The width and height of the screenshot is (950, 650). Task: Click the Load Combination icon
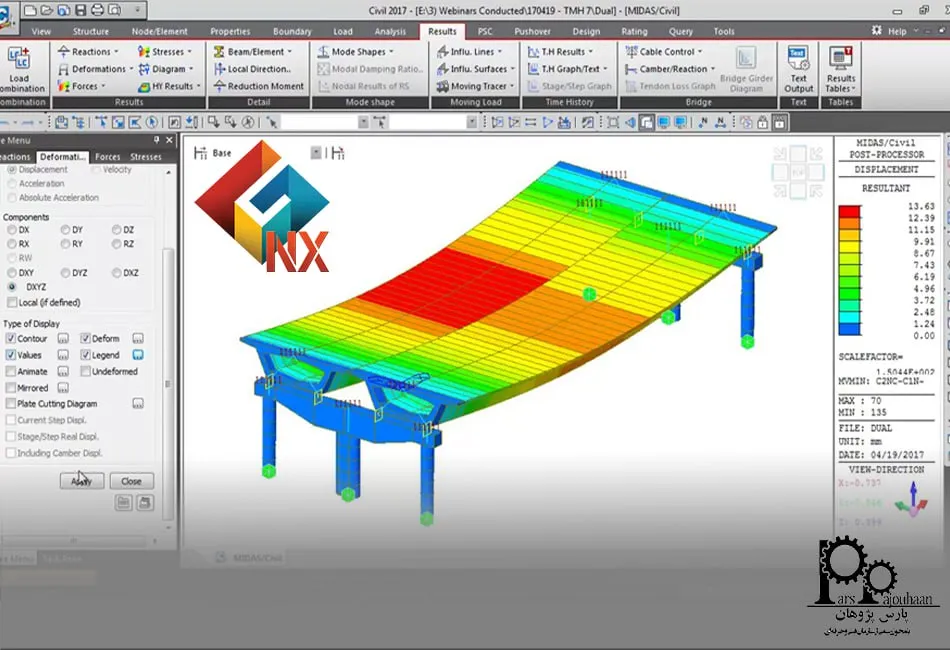click(19, 65)
